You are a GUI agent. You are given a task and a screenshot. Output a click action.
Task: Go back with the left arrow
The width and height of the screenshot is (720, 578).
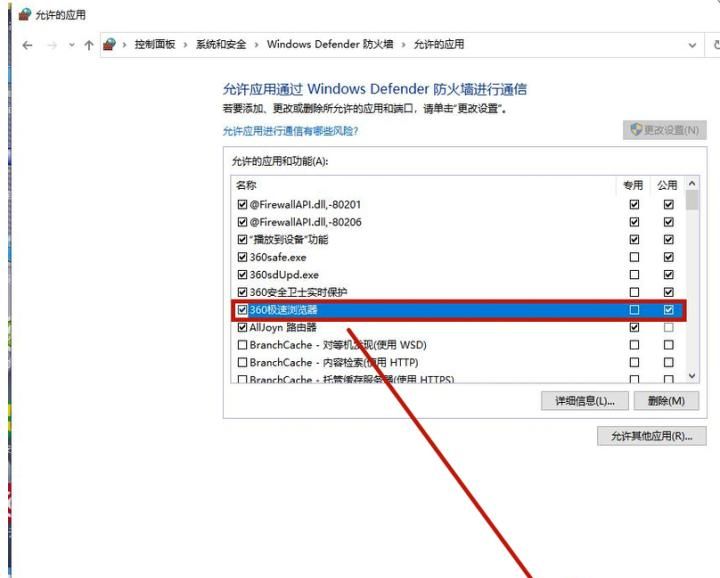(28, 45)
